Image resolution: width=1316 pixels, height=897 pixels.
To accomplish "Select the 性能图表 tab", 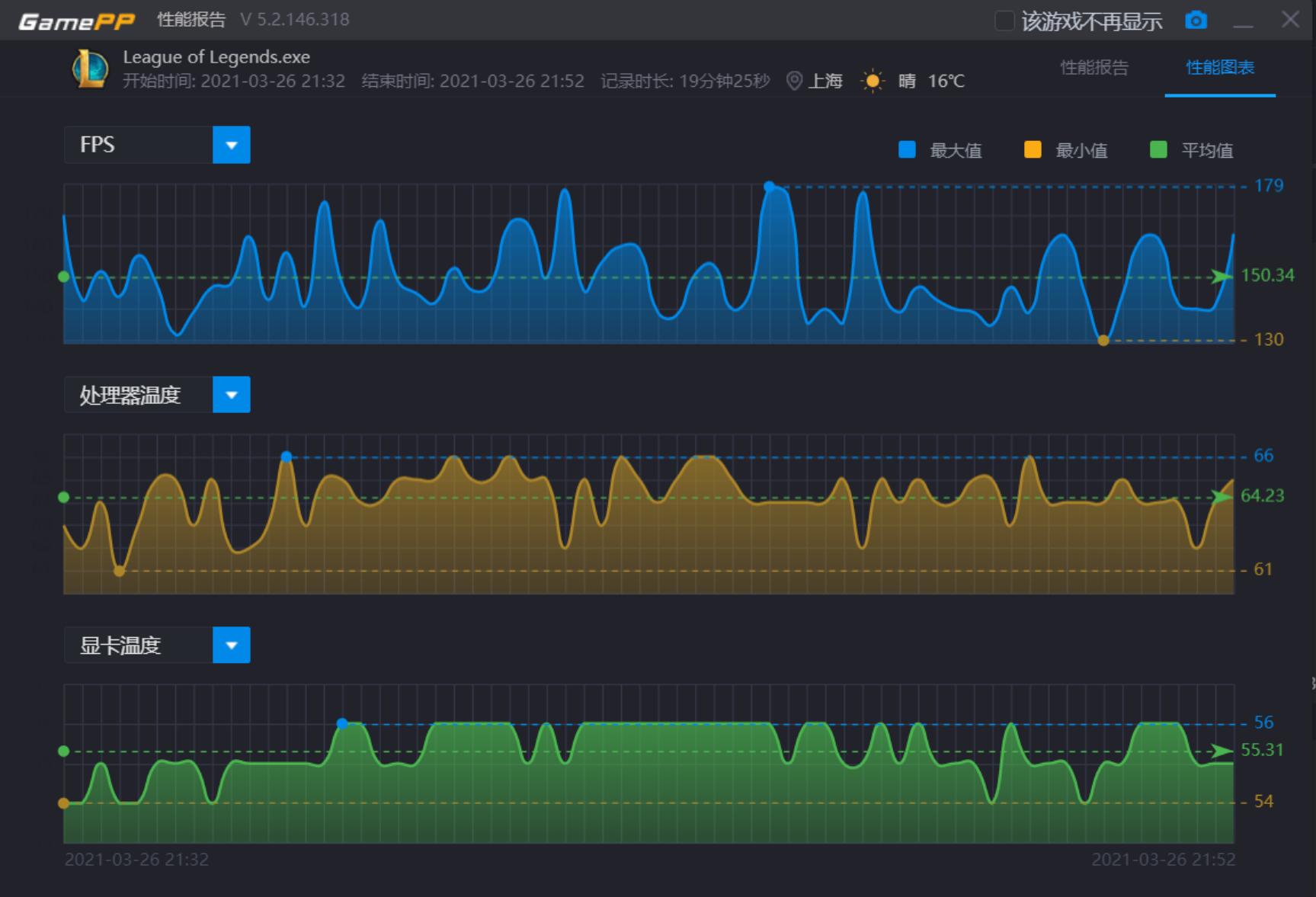I will point(1219,68).
